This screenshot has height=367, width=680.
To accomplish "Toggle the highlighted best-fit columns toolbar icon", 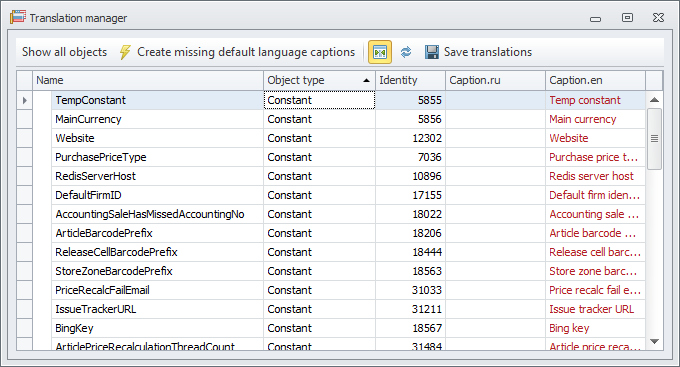I will (379, 52).
